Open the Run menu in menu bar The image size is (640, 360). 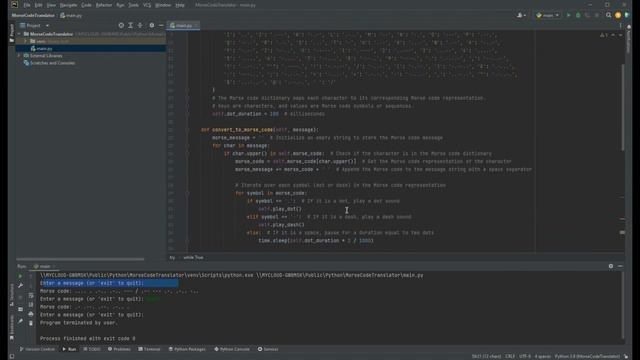pyautogui.click(x=120, y=5)
